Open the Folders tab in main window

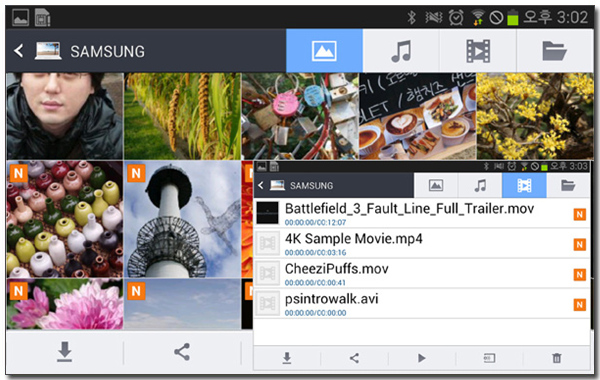554,51
